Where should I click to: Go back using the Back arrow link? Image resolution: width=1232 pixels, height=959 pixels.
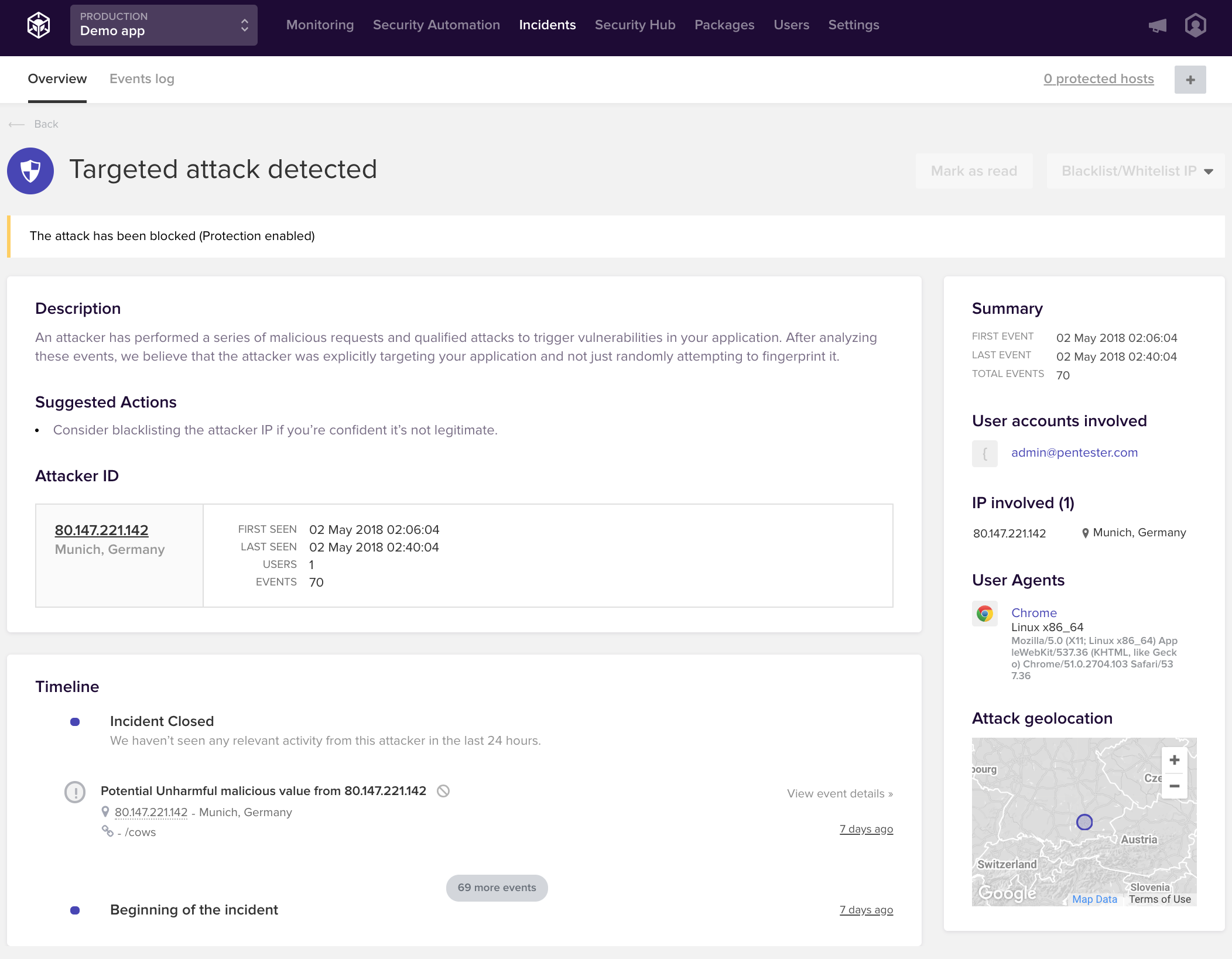point(34,124)
